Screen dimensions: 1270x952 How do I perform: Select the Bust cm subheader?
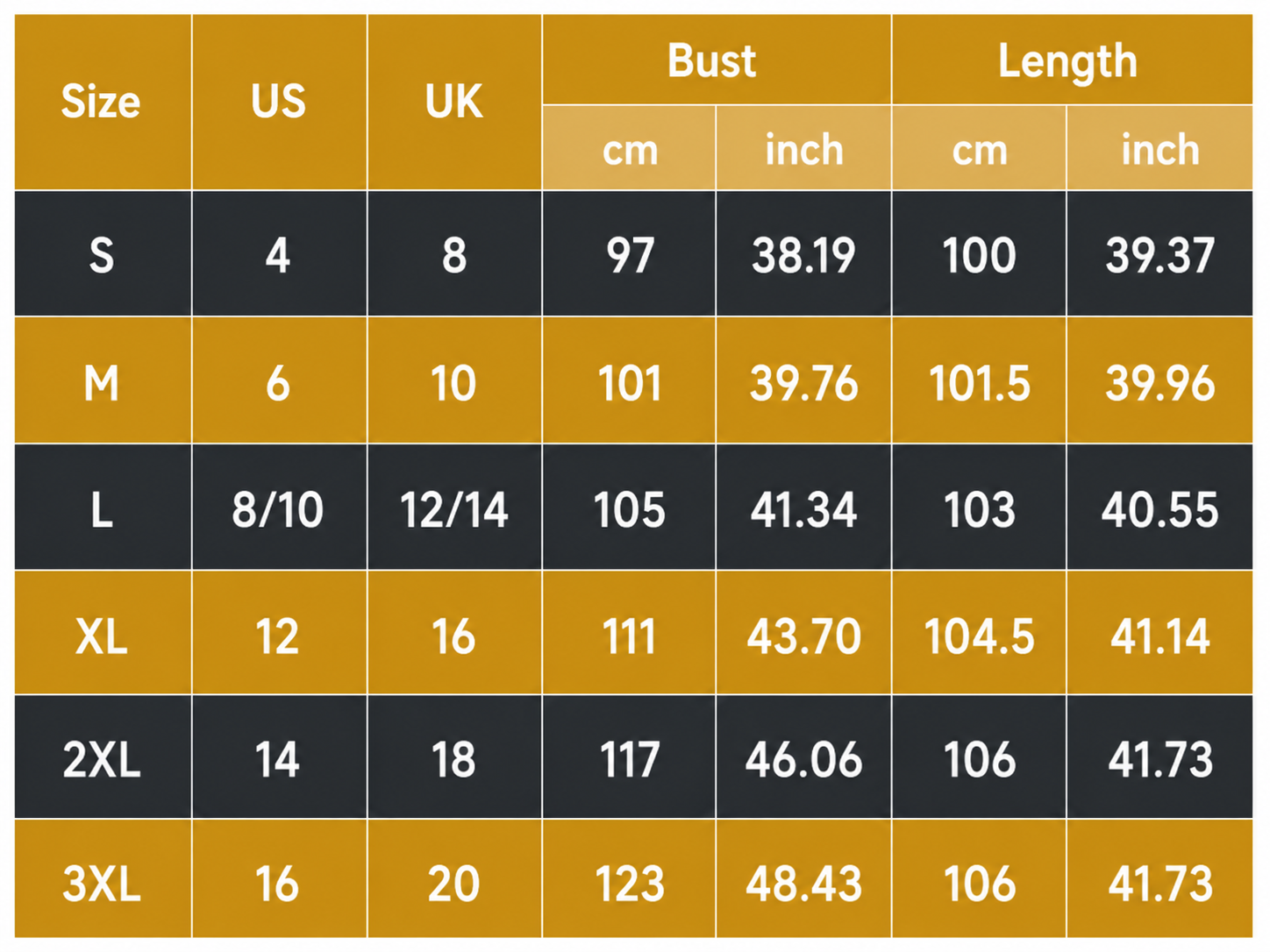[629, 148]
